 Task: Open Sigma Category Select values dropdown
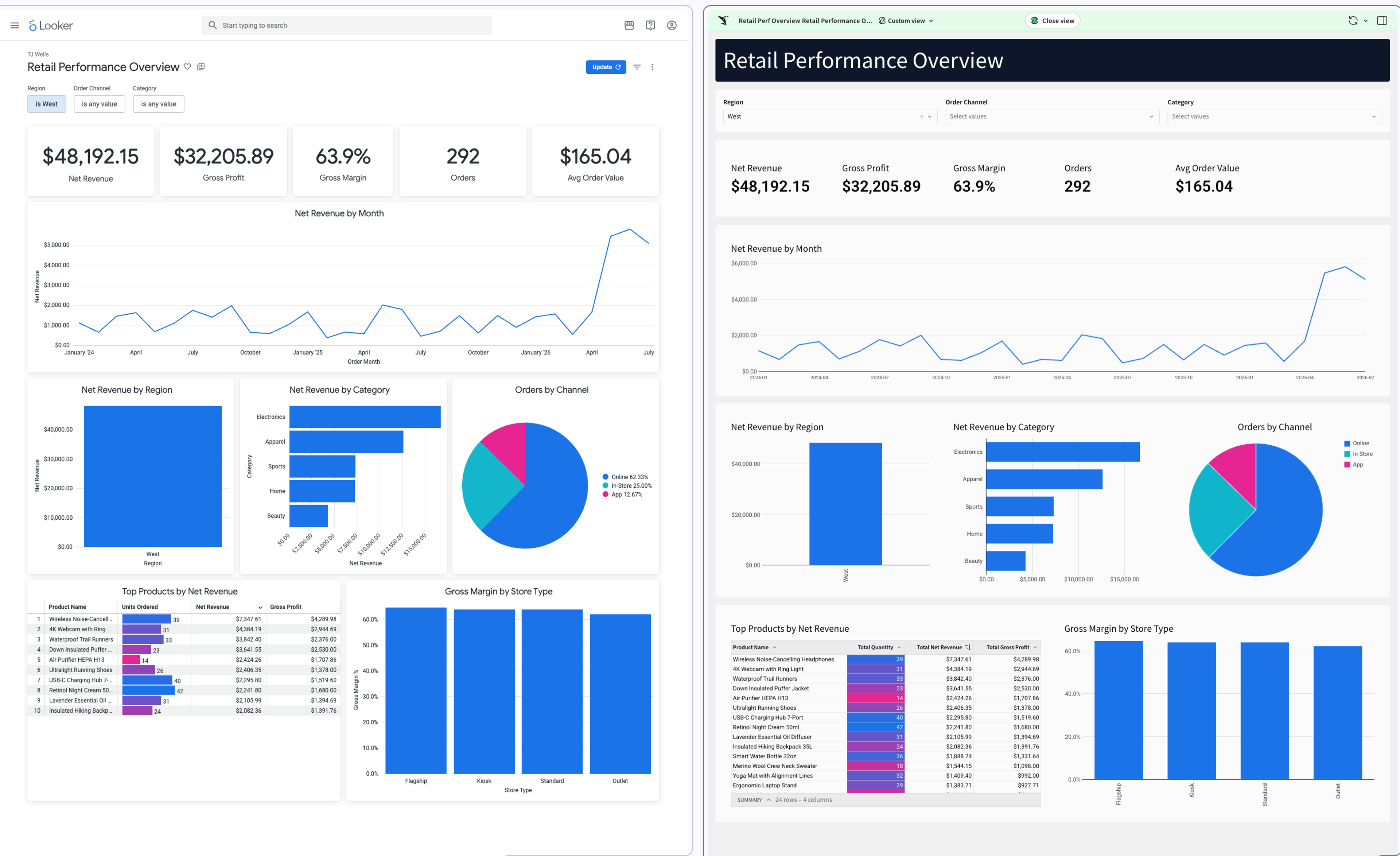(x=1275, y=116)
